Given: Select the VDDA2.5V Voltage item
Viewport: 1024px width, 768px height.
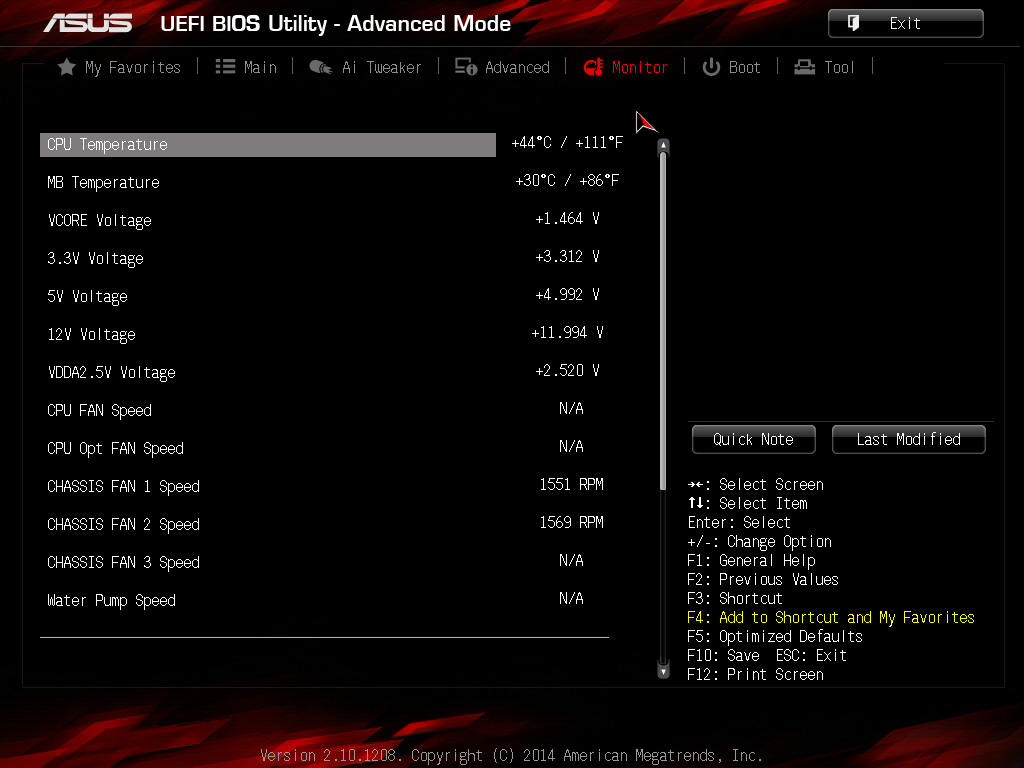Looking at the screenshot, I should (x=112, y=372).
